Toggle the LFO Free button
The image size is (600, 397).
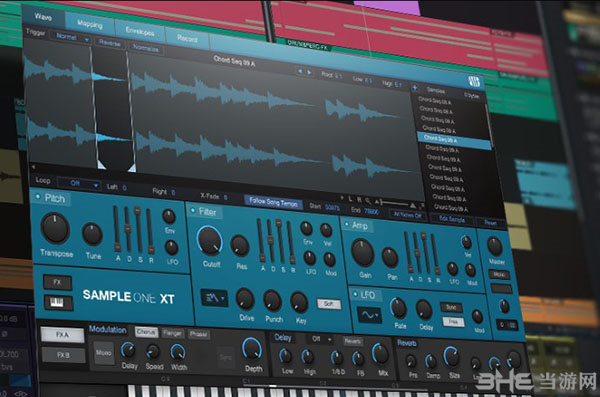pos(453,322)
